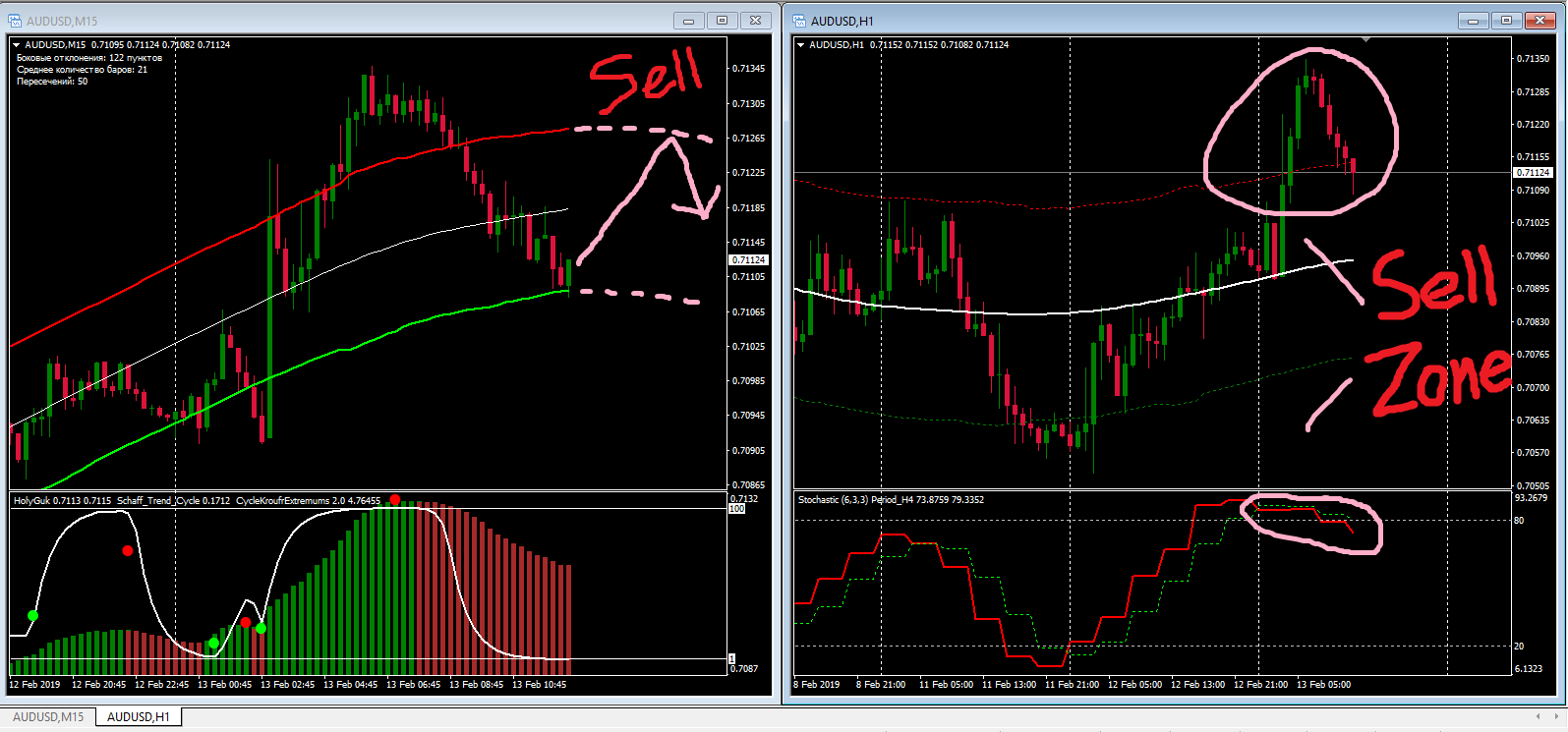Click the 100 level label in HolyGuk window
Screen dimensions: 1568x732
coord(736,509)
